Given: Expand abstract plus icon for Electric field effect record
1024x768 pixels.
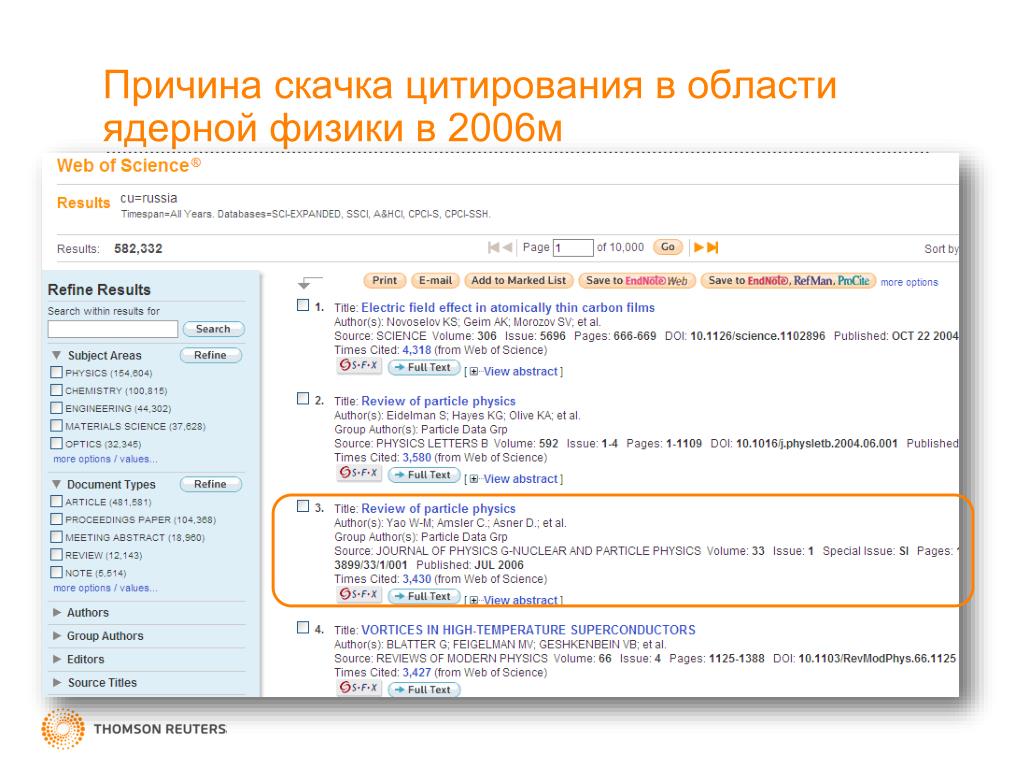Looking at the screenshot, I should tap(474, 372).
